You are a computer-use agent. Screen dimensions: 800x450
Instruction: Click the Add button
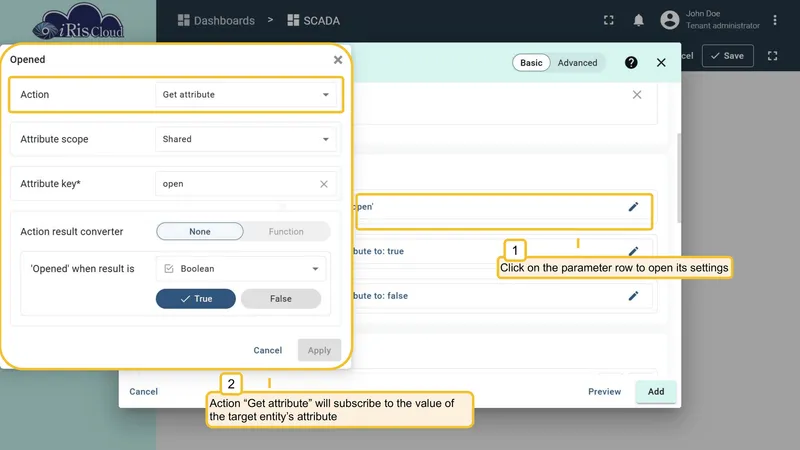[656, 391]
